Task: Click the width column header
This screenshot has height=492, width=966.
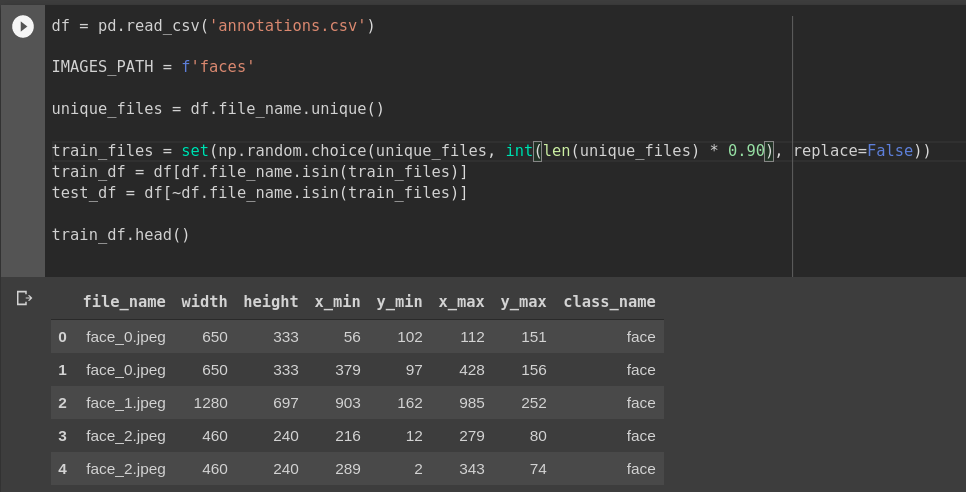Action: pos(204,302)
